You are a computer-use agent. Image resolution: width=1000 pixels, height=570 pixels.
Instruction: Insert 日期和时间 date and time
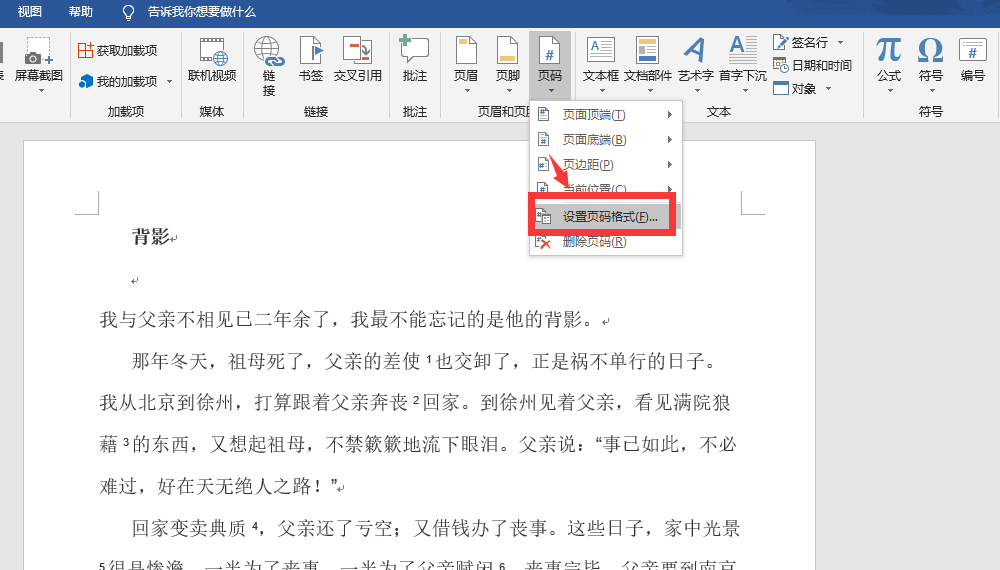coord(812,65)
